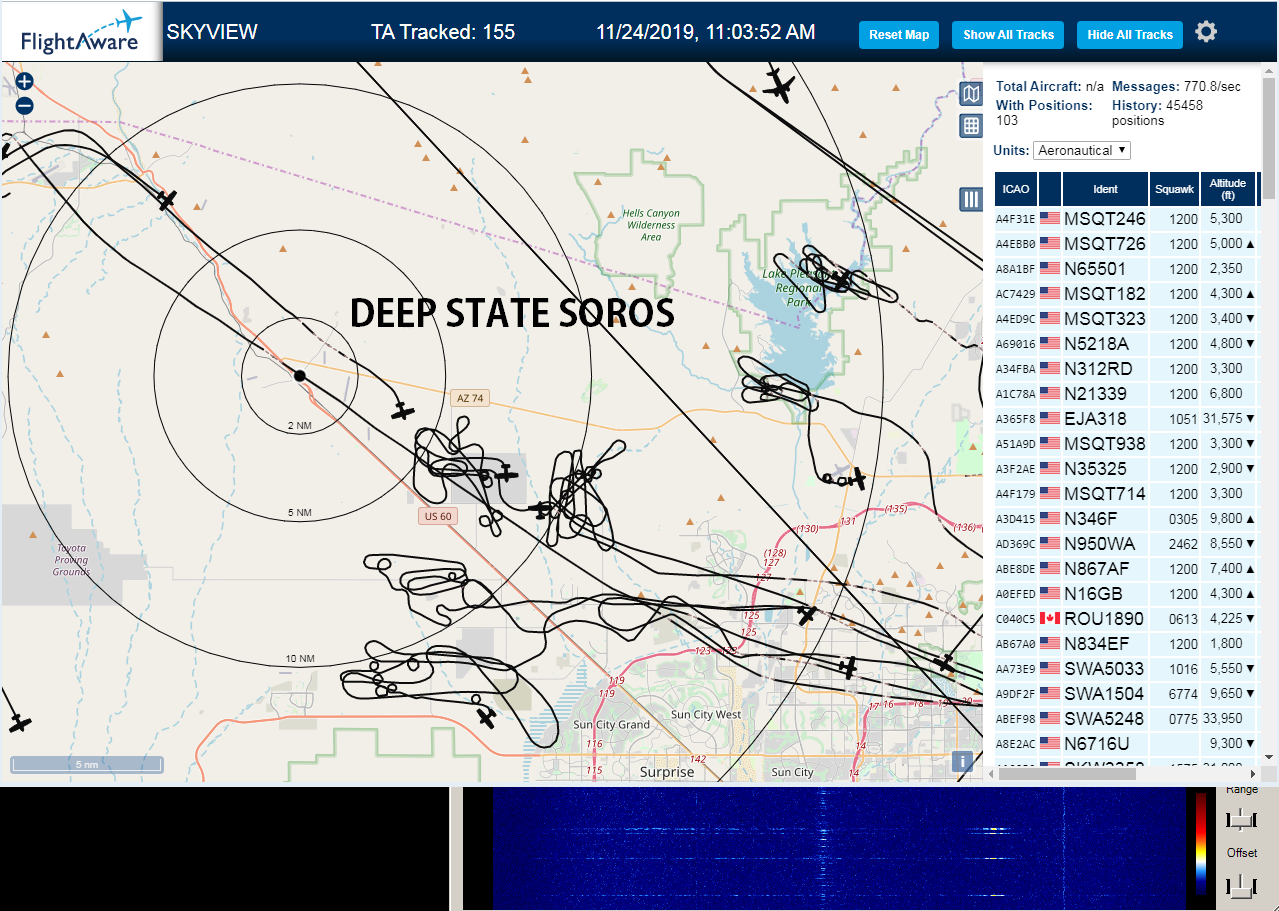Screen dimensions: 1279x911
Task: Click the Canadian flag in the ROU1890 row
Action: pos(1049,618)
